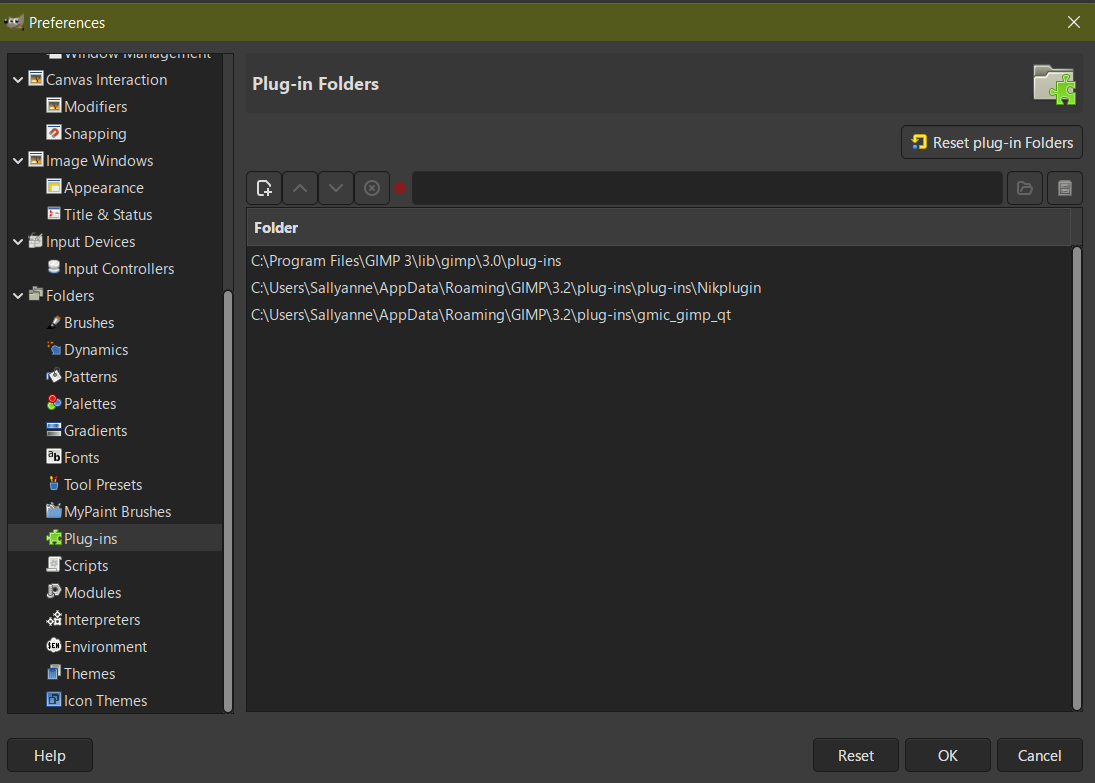Confirm preferences with OK button
This screenshot has width=1095, height=783.
[948, 756]
